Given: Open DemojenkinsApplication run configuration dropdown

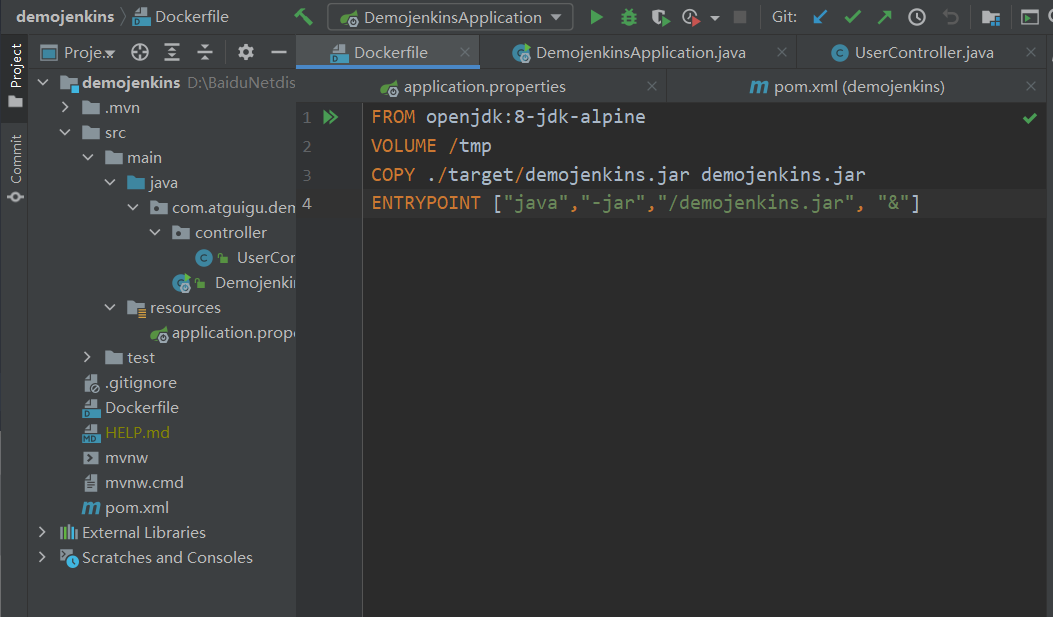Looking at the screenshot, I should [450, 17].
